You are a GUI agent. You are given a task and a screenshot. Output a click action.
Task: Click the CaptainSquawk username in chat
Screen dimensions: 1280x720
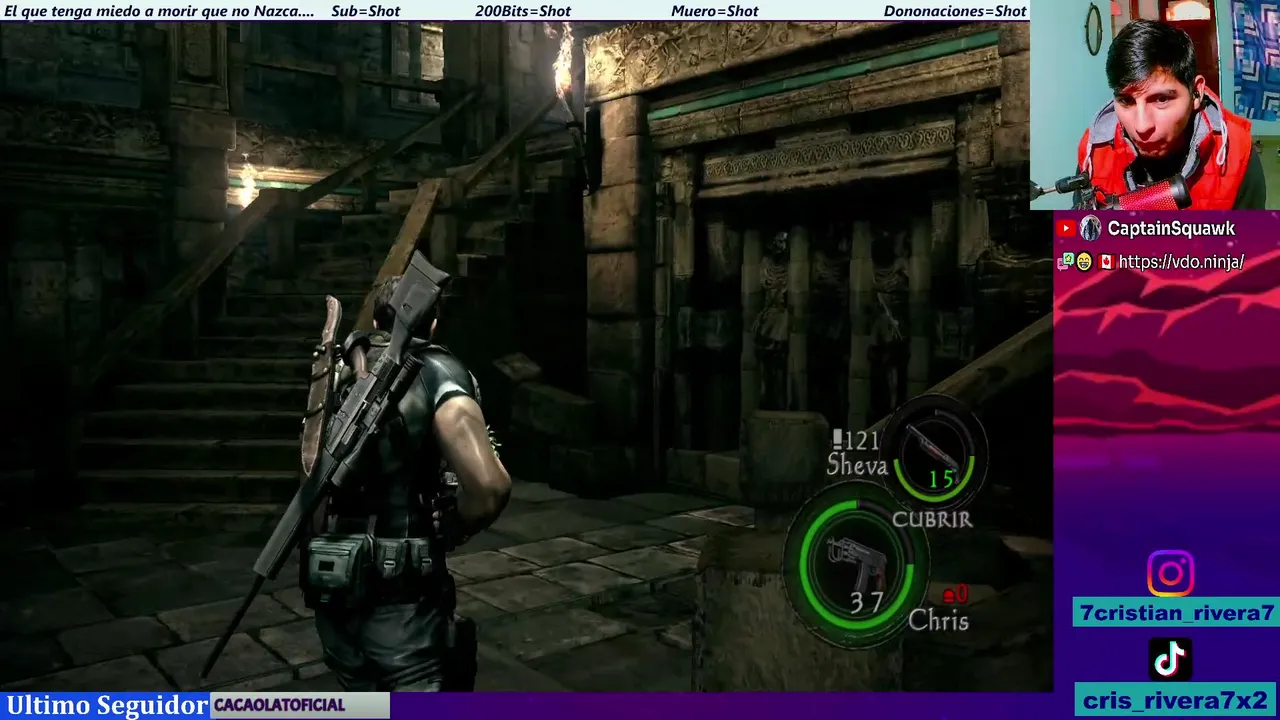click(1171, 229)
